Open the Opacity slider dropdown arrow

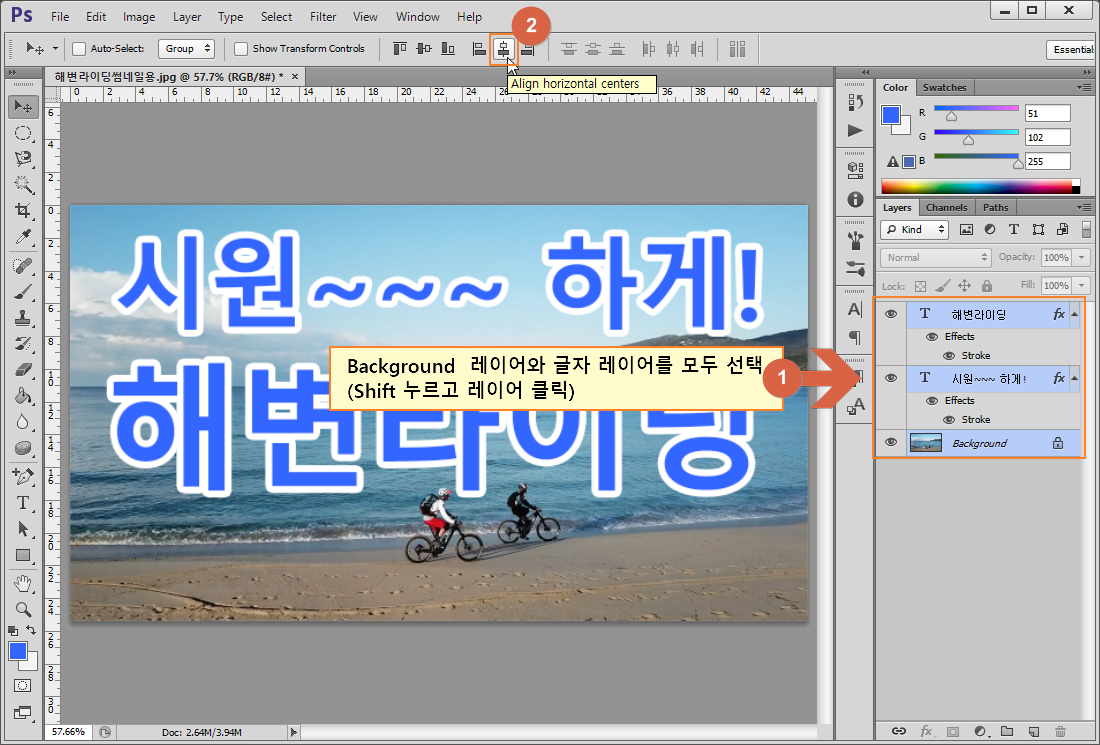pyautogui.click(x=1082, y=257)
